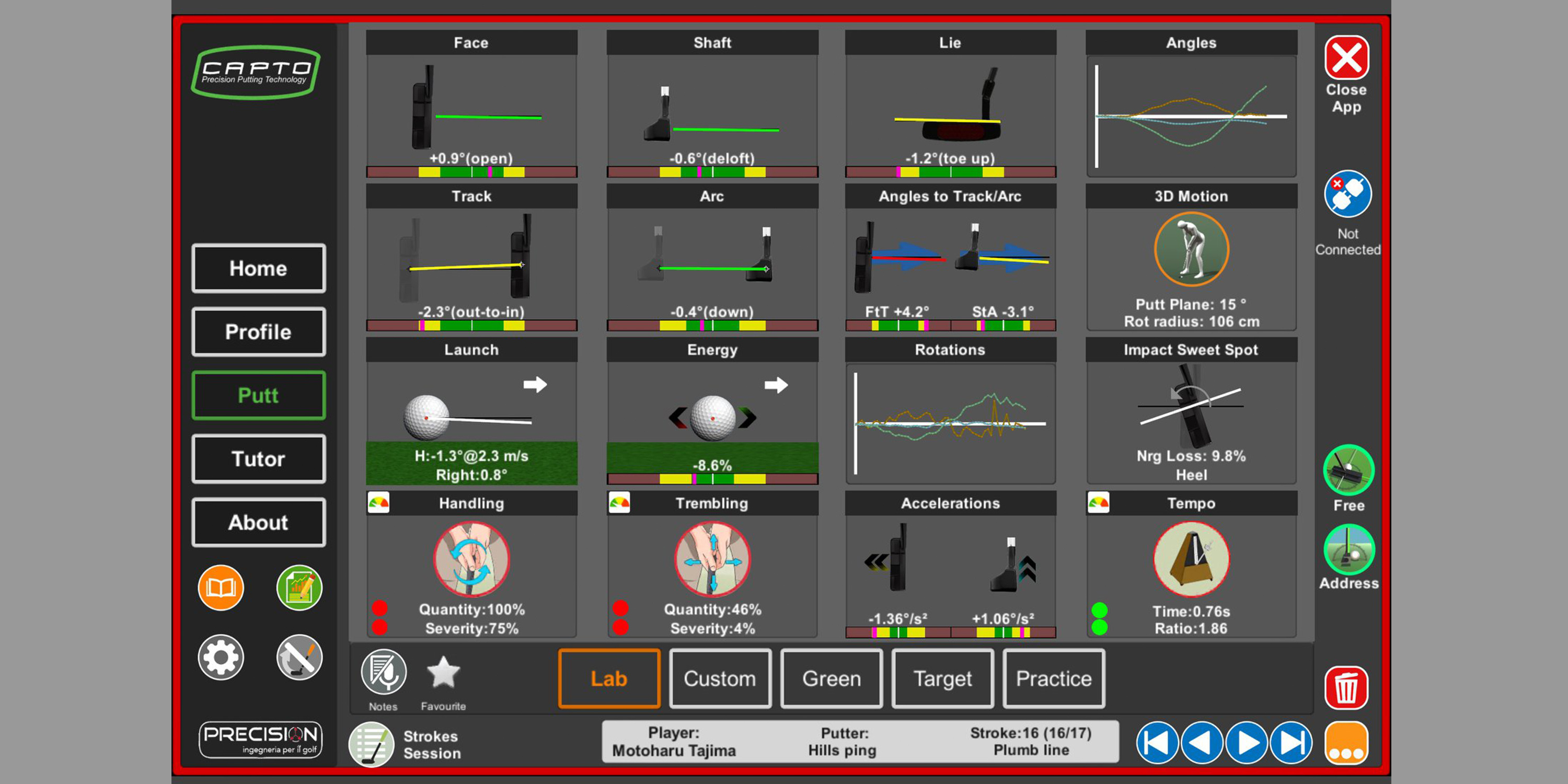Open the Profile section
Viewport: 1568px width, 784px height.
pos(259,332)
